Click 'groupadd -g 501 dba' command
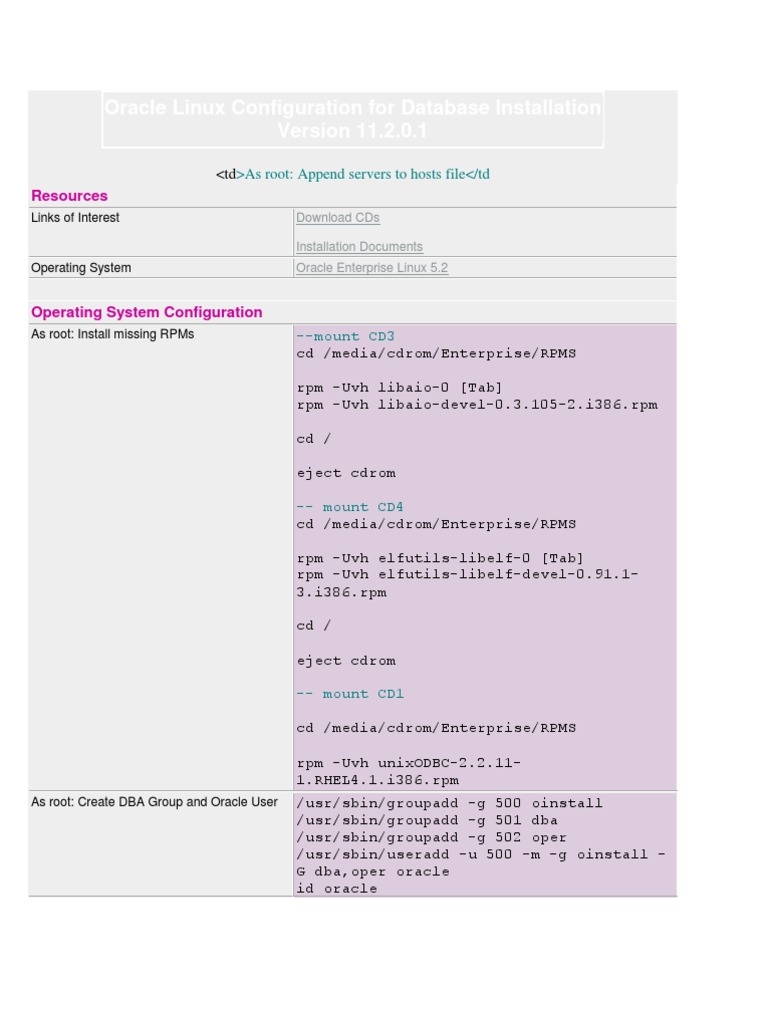The width and height of the screenshot is (768, 1024). [x=427, y=820]
